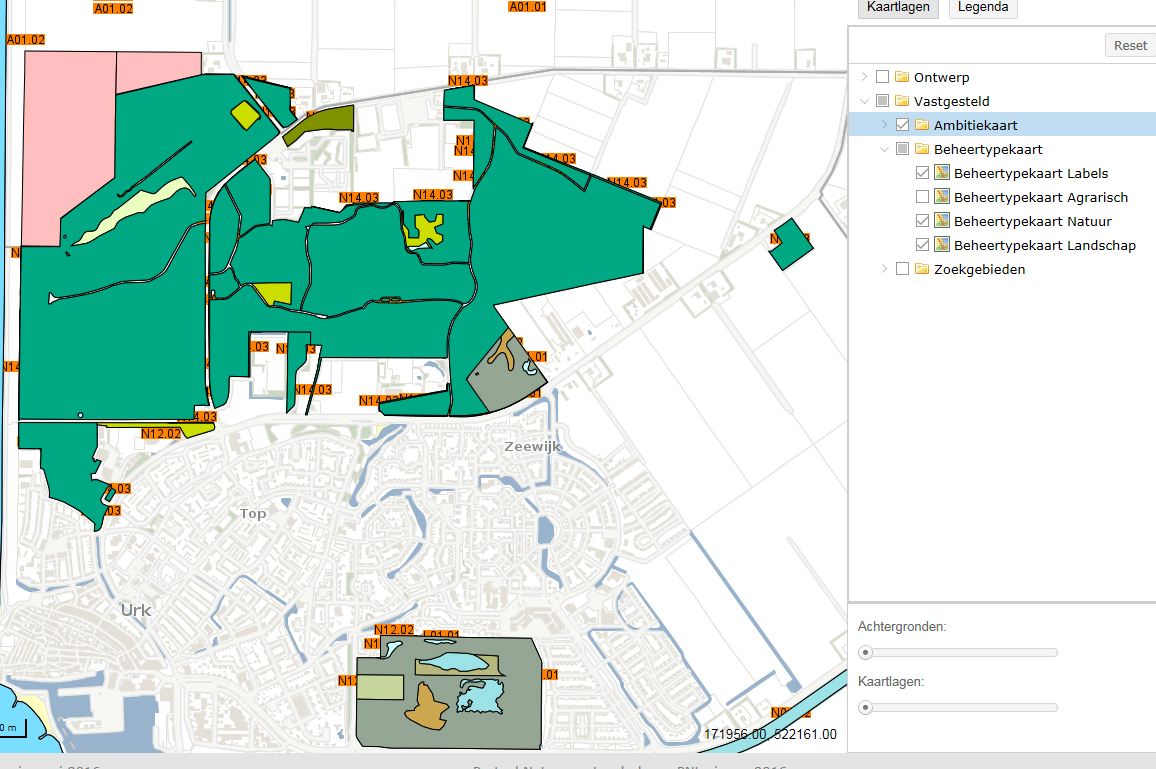
Task: Enable the Beheertypekaart Agrarisch checkbox
Action: (922, 197)
